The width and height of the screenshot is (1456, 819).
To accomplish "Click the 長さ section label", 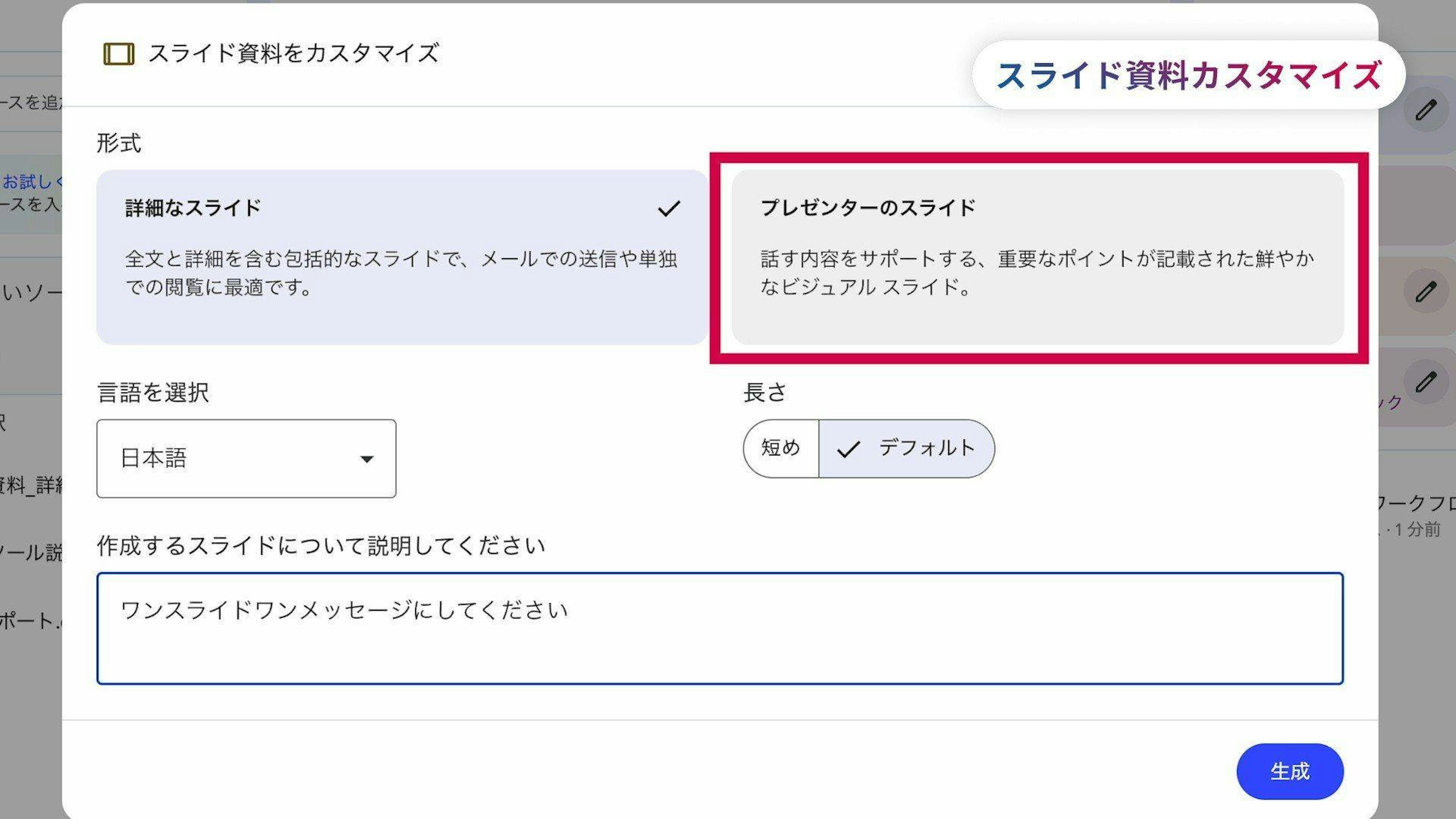I will click(765, 392).
